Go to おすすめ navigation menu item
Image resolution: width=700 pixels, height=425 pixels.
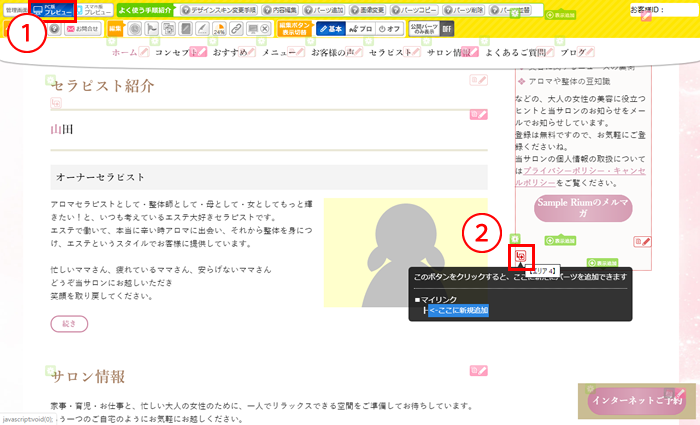tap(230, 52)
